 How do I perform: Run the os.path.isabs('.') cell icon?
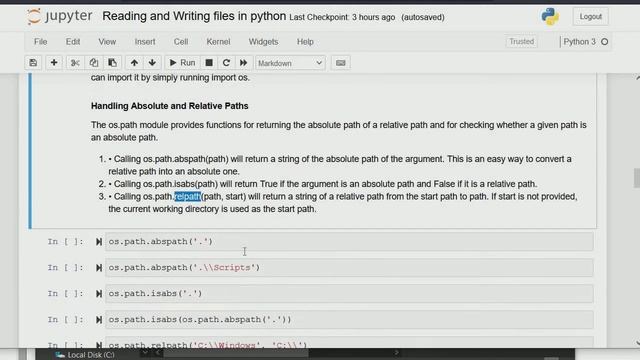99,294
